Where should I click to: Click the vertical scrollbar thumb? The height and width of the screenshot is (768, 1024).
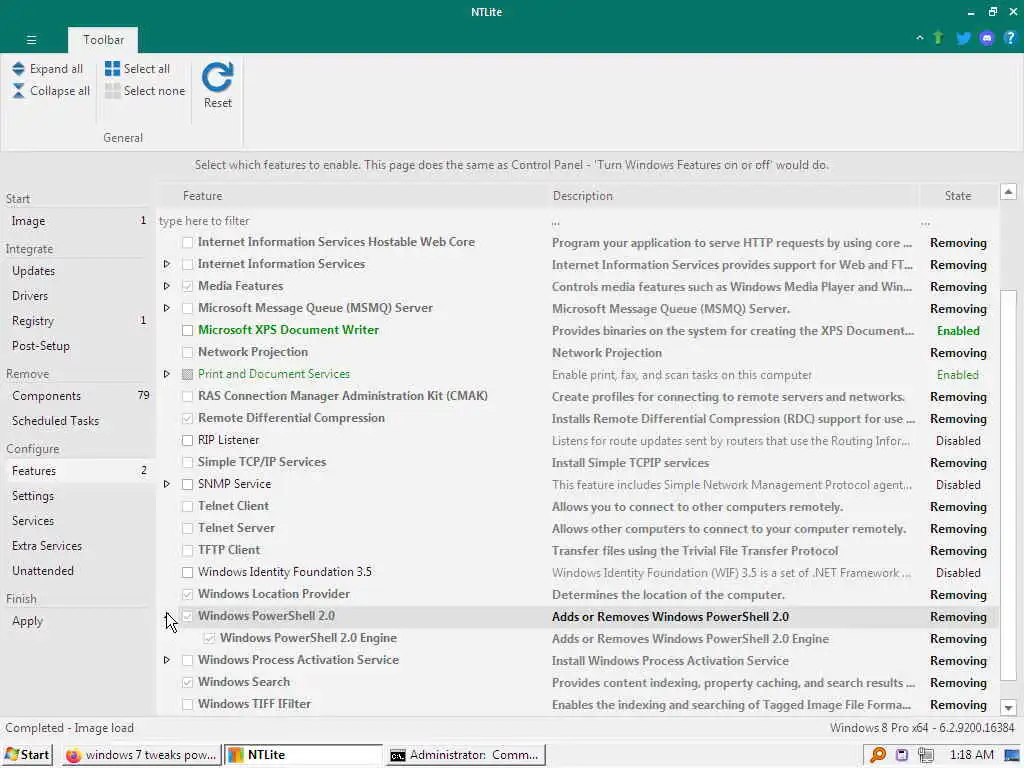[1008, 485]
